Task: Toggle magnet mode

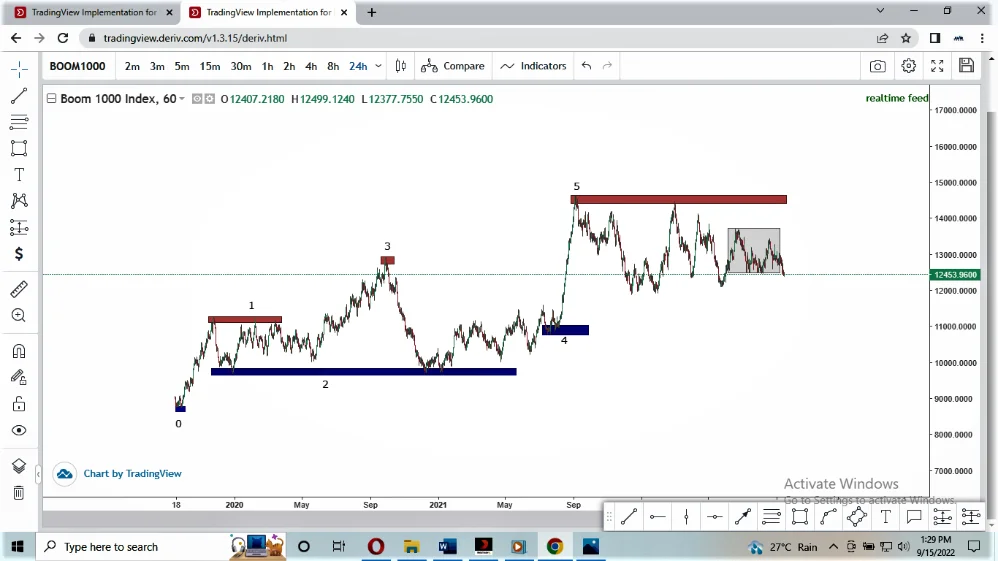Action: [x=19, y=351]
